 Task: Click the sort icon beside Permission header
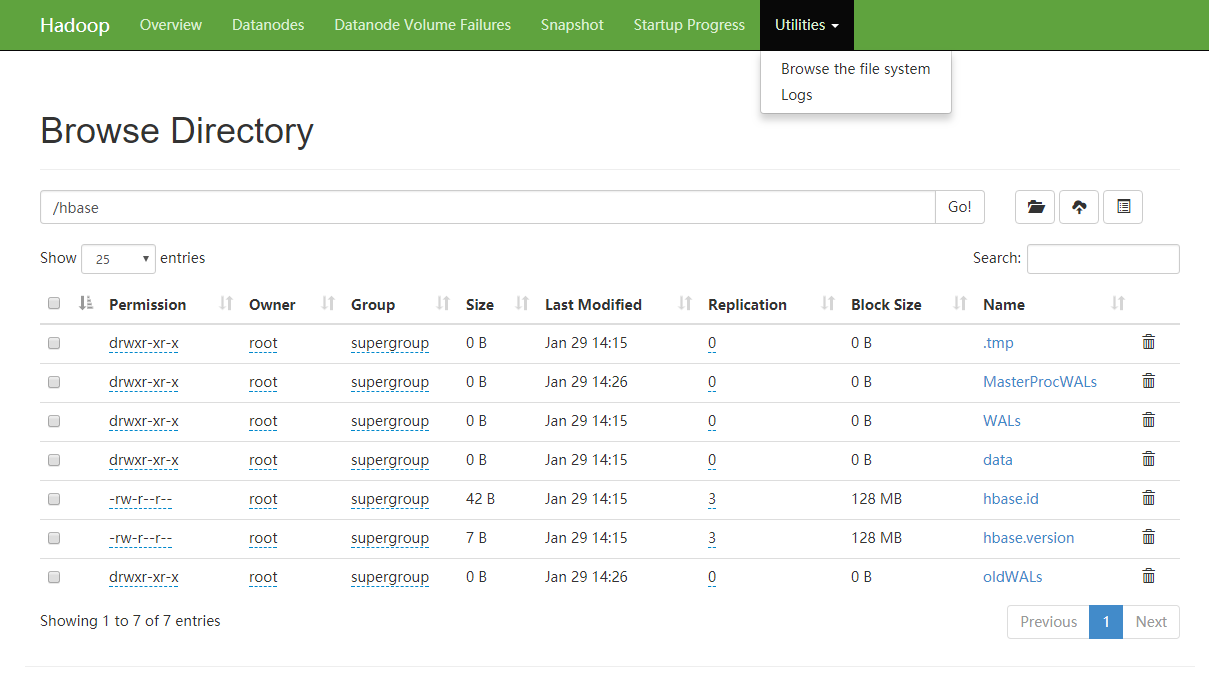pyautogui.click(x=226, y=304)
